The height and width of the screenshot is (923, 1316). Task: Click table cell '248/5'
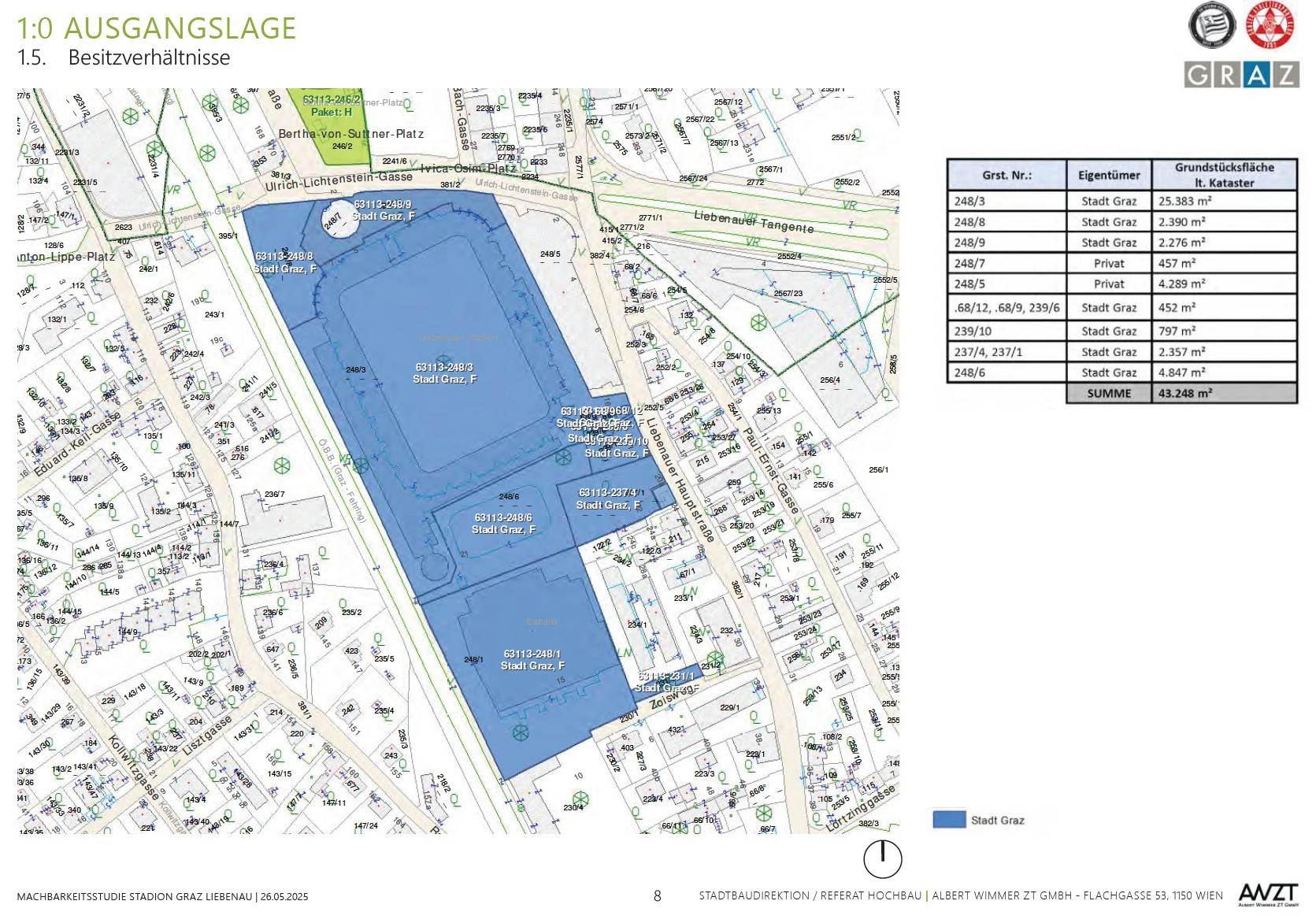click(1006, 284)
